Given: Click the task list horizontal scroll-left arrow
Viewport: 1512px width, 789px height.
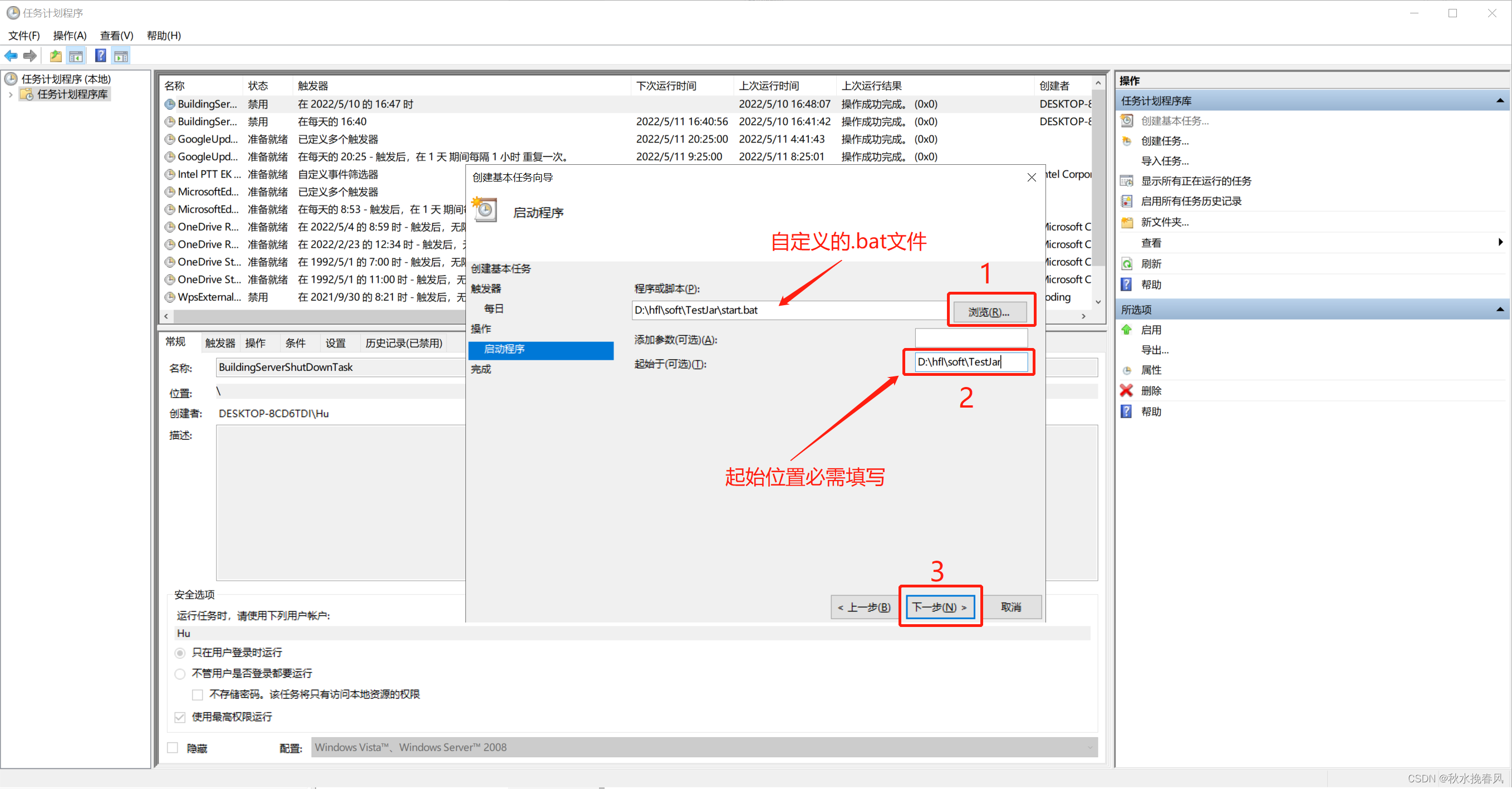Looking at the screenshot, I should click(166, 316).
